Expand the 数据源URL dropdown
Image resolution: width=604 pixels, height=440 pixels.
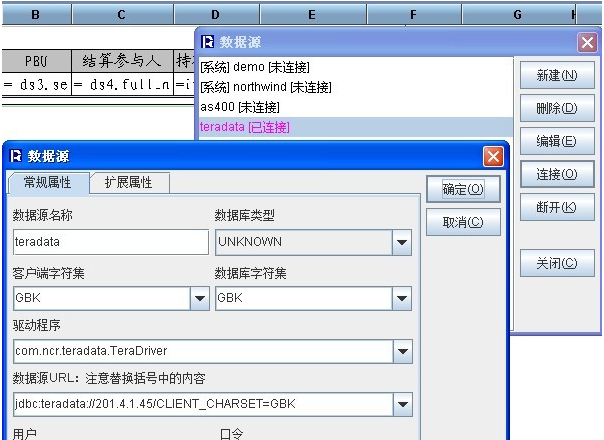click(x=403, y=404)
